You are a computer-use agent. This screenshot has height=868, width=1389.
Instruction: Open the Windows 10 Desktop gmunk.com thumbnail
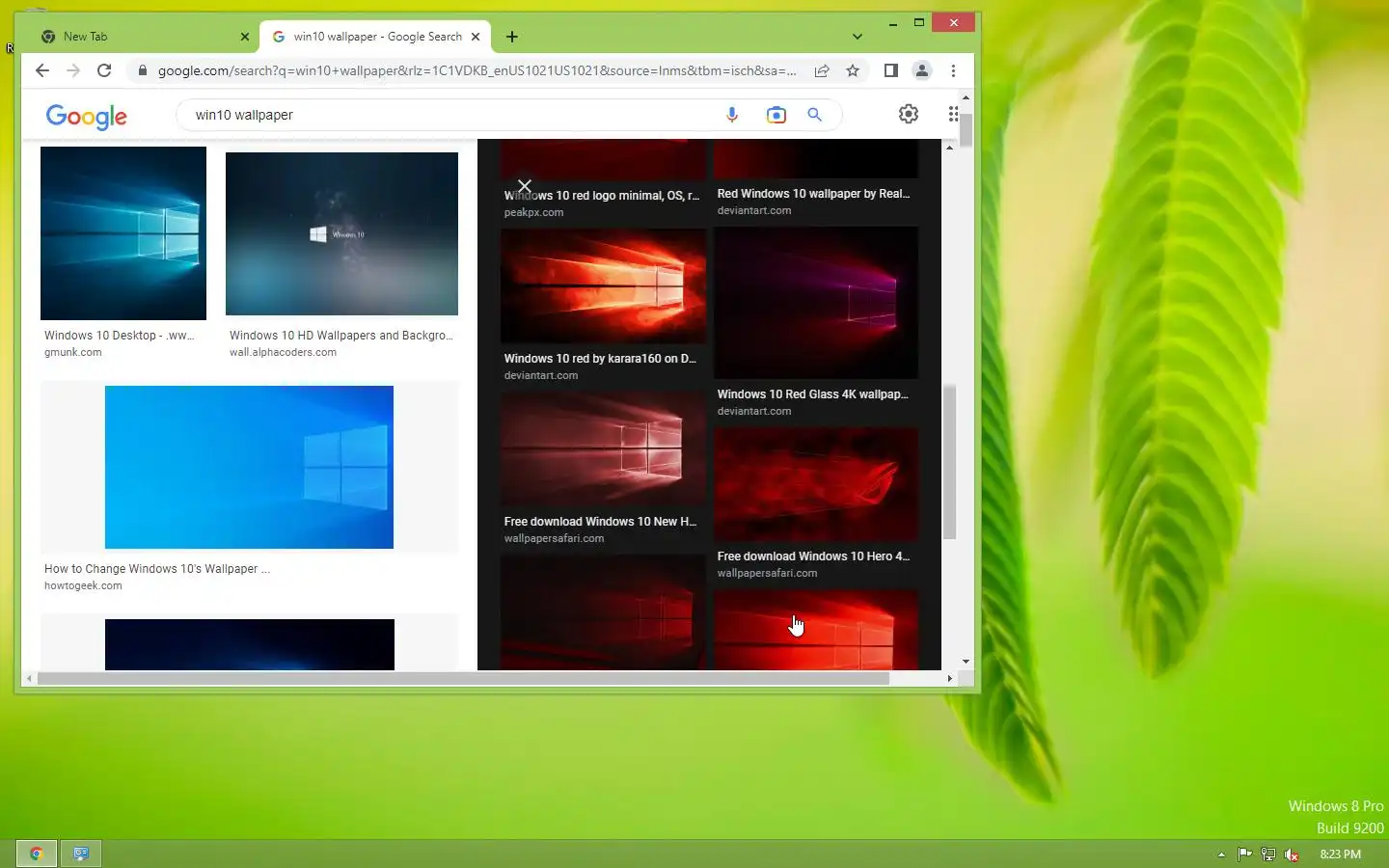pos(123,233)
